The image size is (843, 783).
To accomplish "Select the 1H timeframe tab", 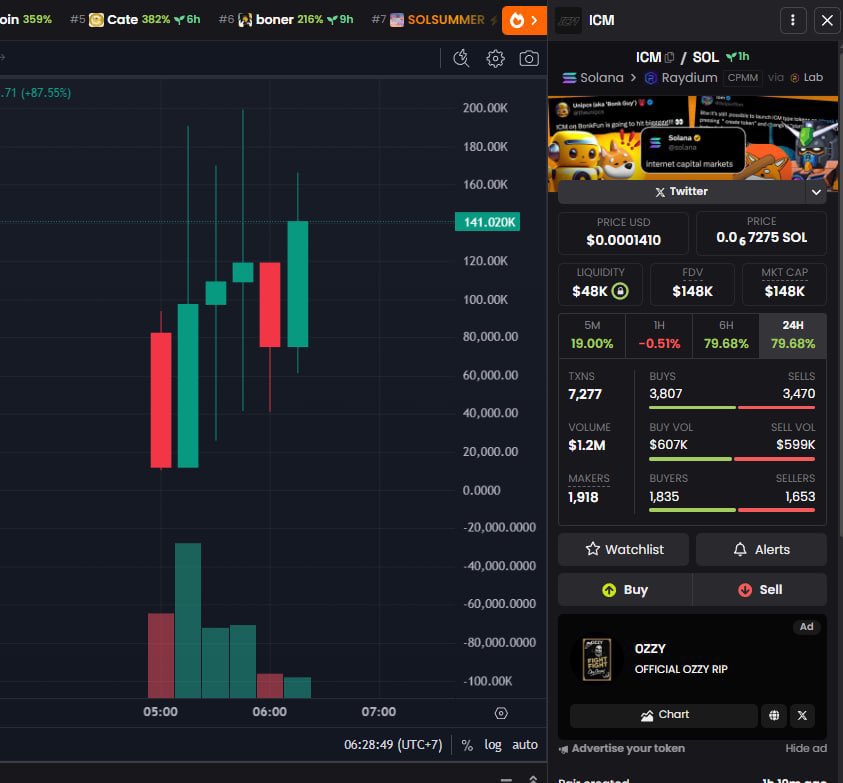I will (659, 336).
